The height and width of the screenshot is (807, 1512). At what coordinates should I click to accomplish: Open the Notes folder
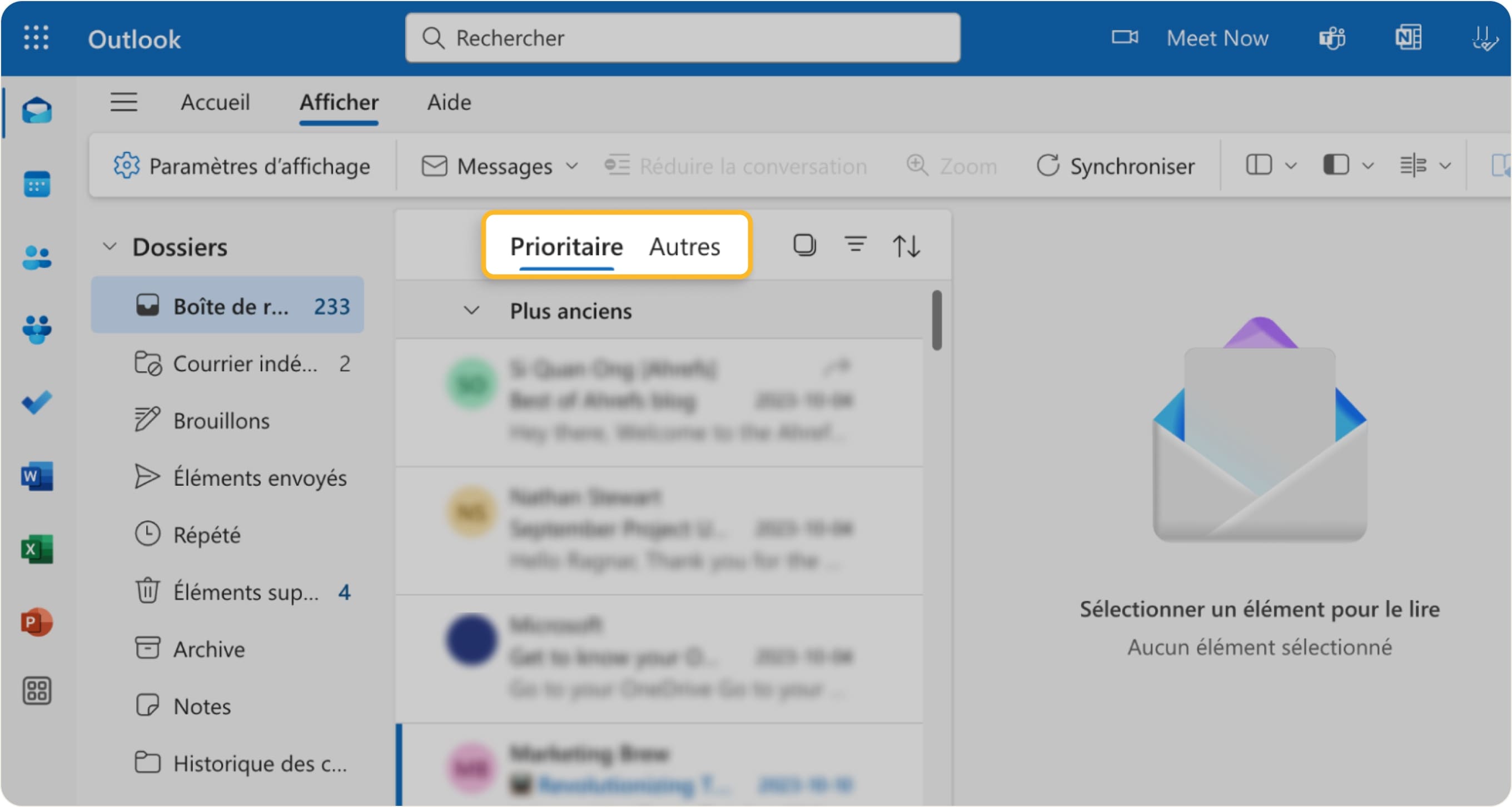tap(227, 705)
